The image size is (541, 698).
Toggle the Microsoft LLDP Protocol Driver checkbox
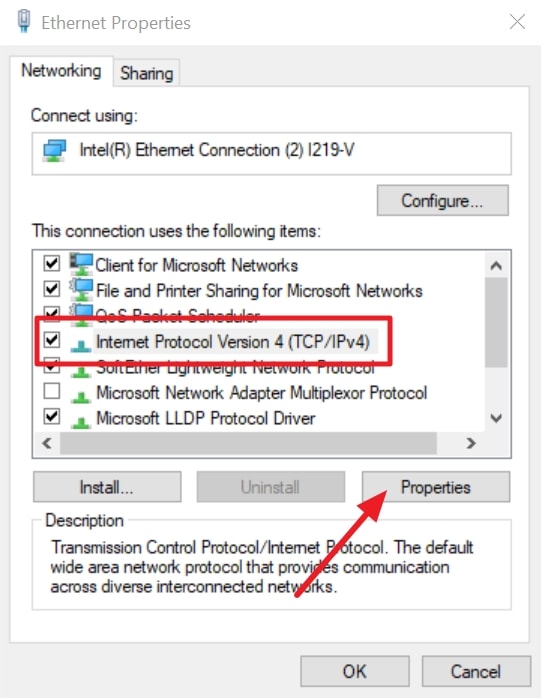[x=52, y=417]
